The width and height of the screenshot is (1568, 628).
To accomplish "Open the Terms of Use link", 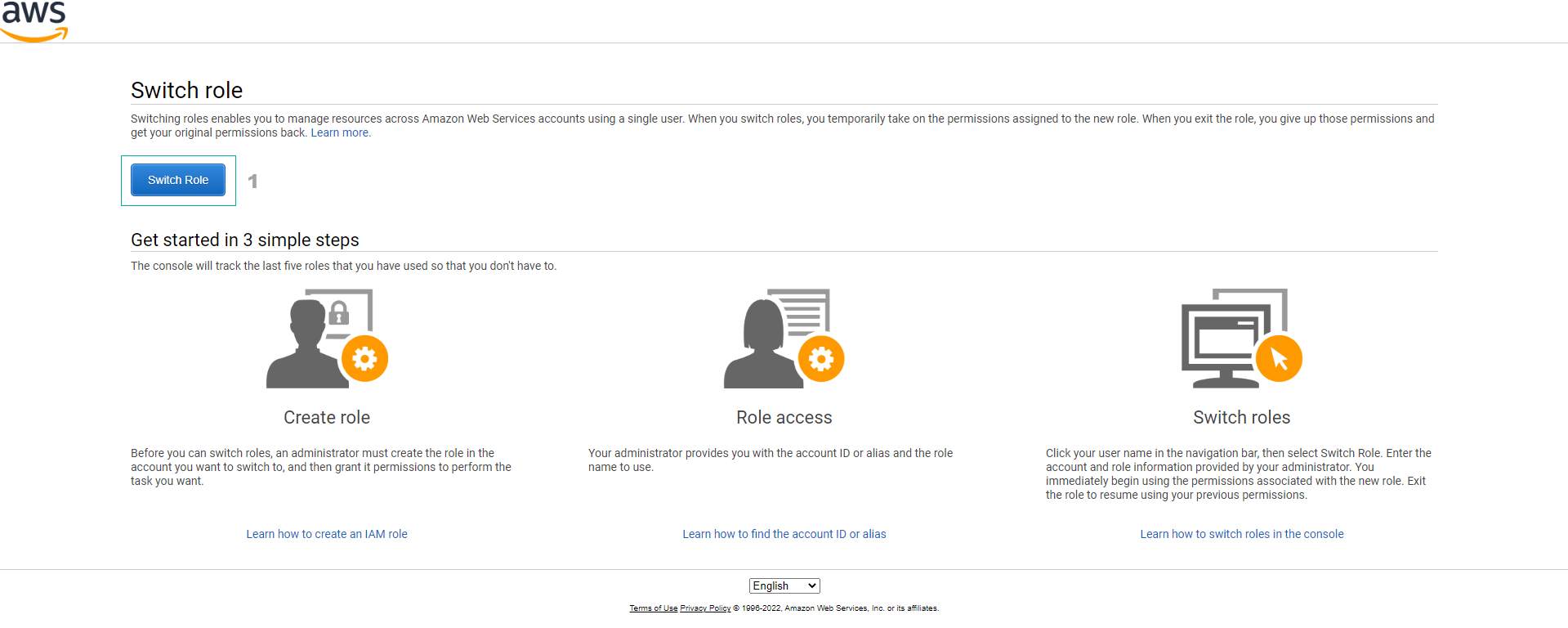I will (654, 608).
